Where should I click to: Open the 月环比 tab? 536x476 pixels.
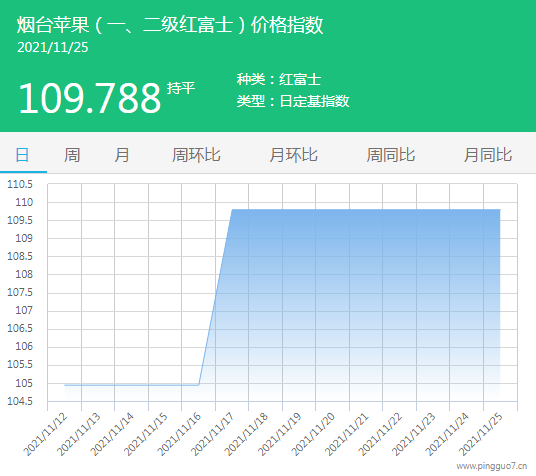coord(293,155)
